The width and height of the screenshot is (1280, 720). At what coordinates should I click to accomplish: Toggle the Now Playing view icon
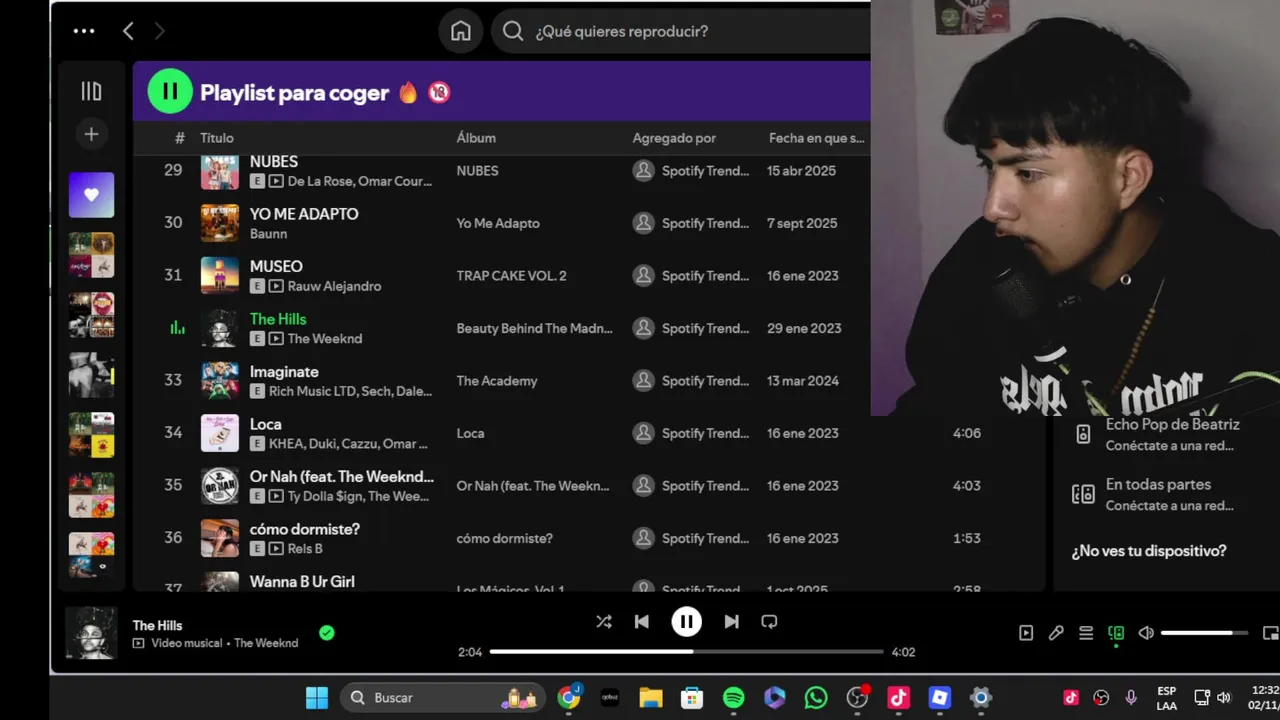[1026, 633]
